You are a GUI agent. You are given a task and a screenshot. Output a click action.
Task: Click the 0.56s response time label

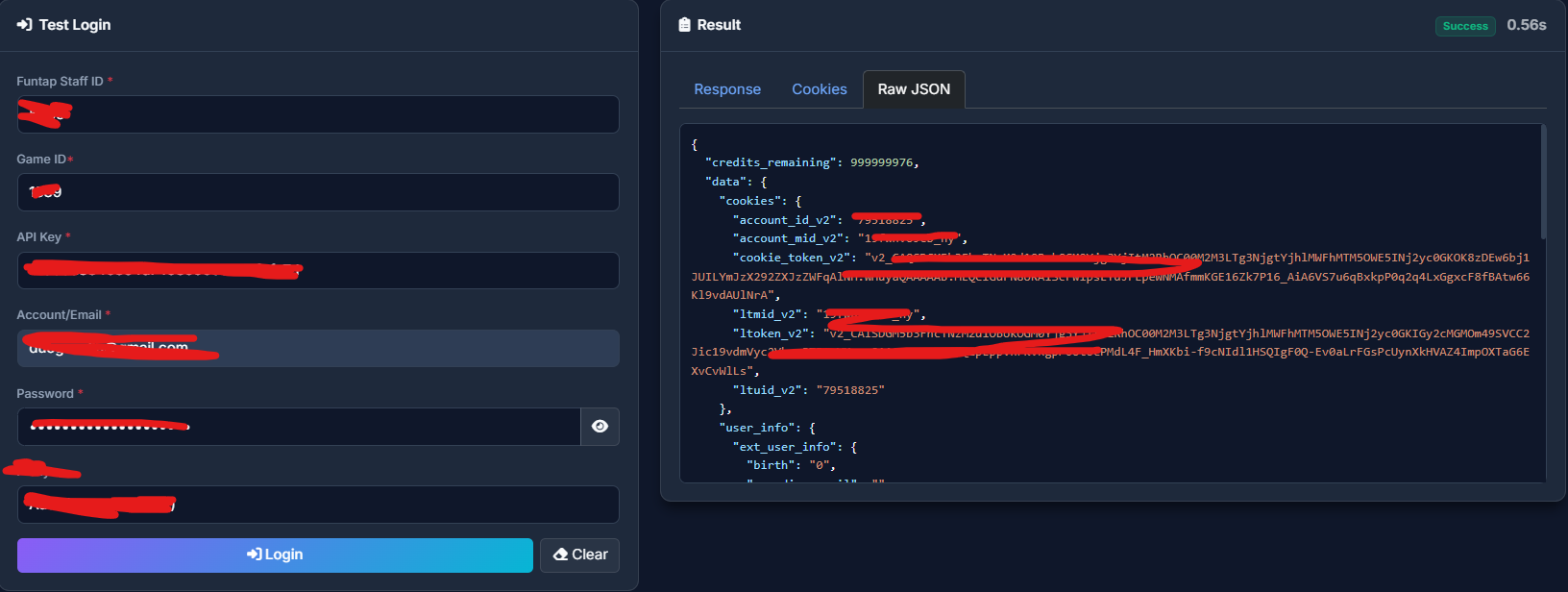point(1526,25)
